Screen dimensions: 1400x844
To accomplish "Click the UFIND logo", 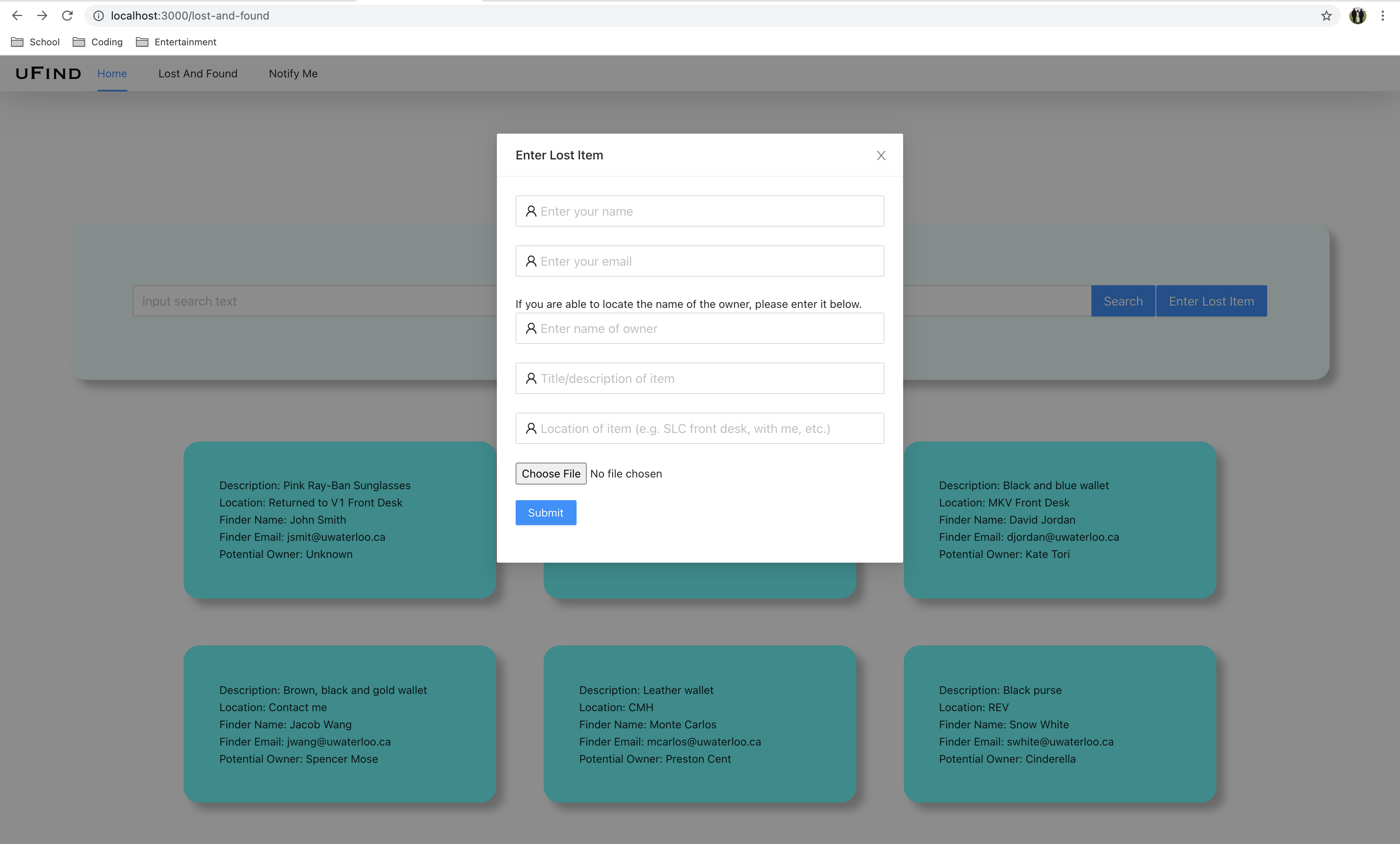I will (x=48, y=73).
